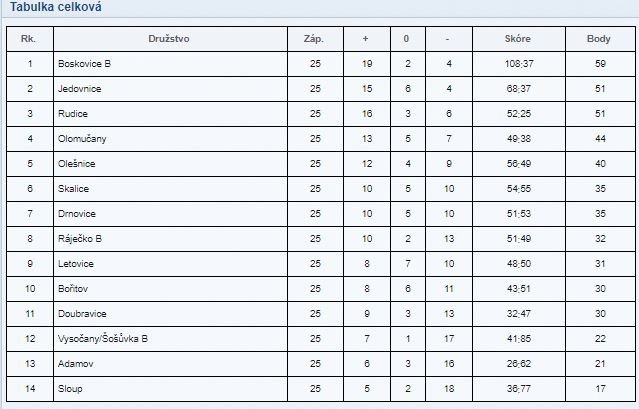Click the Body column header
This screenshot has width=639, height=409.
(x=599, y=39)
